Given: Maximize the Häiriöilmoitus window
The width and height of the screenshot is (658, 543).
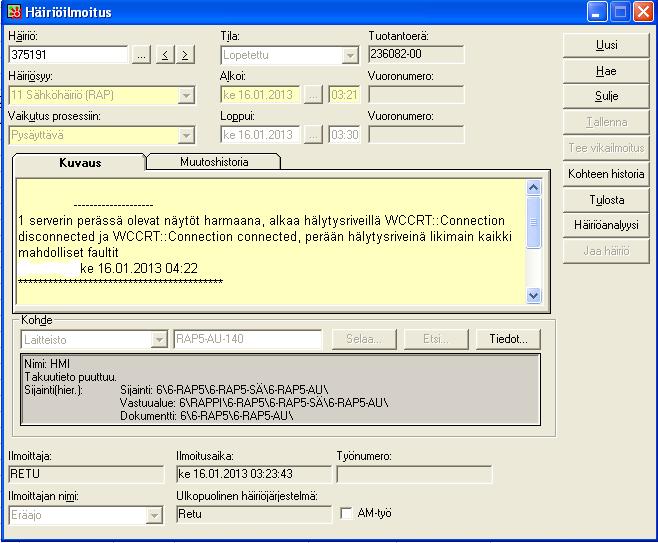Looking at the screenshot, I should 620,12.
